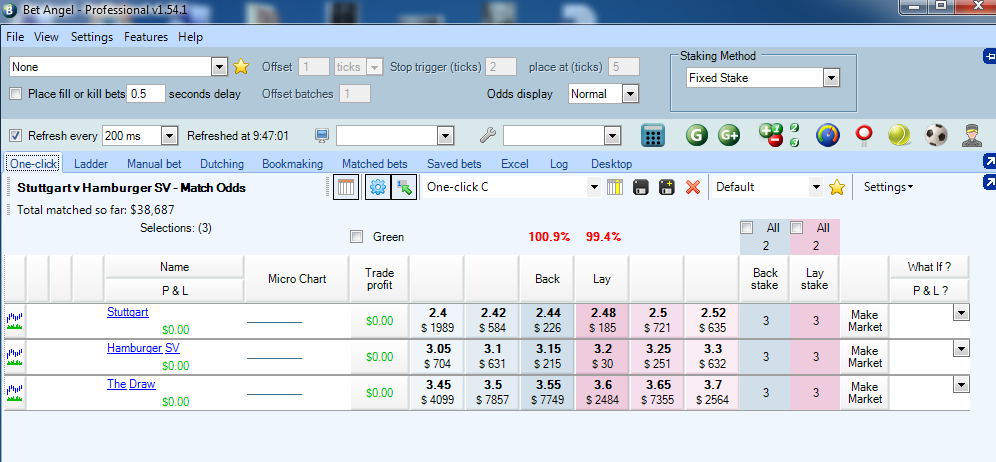The height and width of the screenshot is (462, 996).
Task: Switch to the Dutching tab
Action: pyautogui.click(x=222, y=164)
